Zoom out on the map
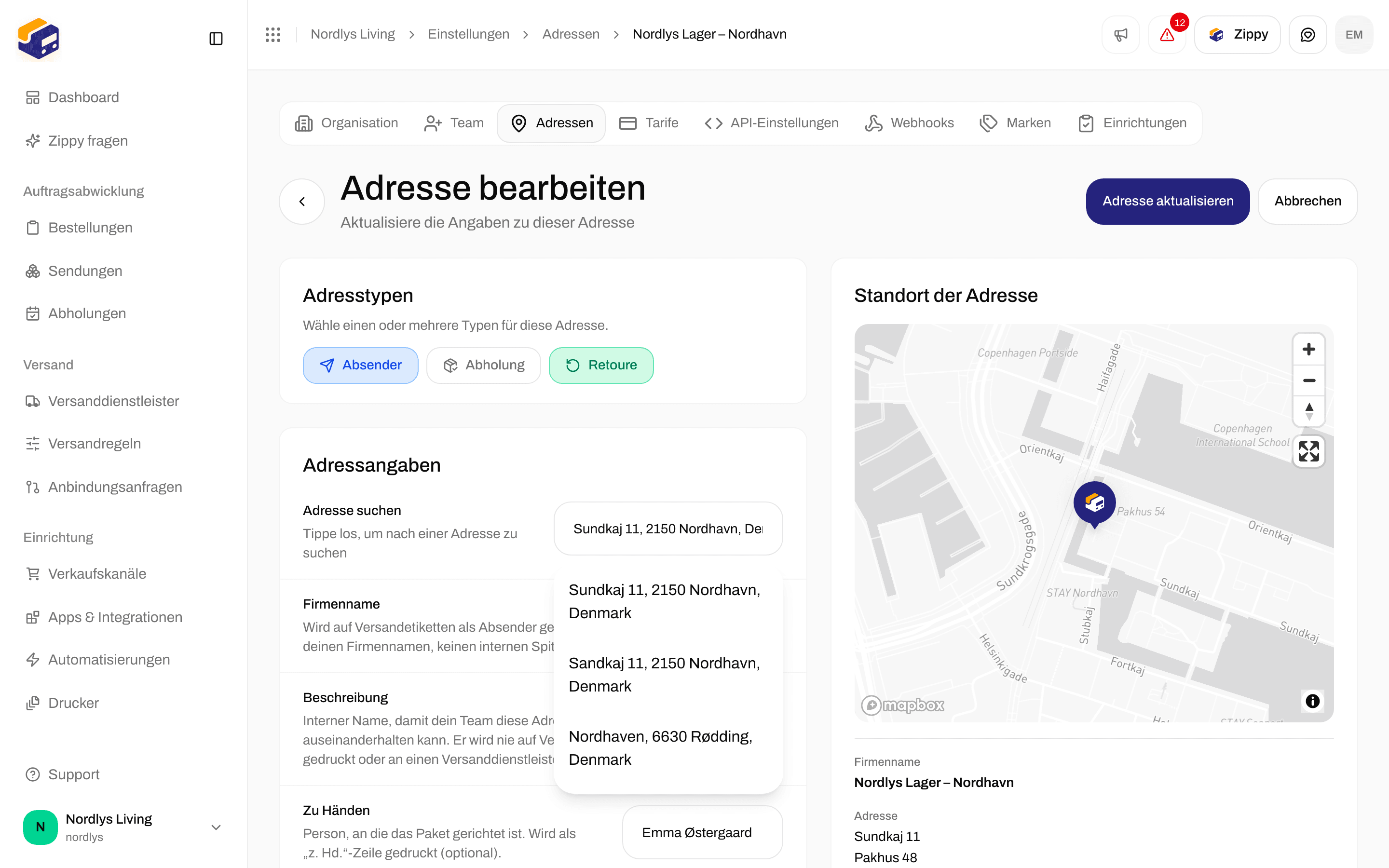1389x868 pixels. [1308, 380]
